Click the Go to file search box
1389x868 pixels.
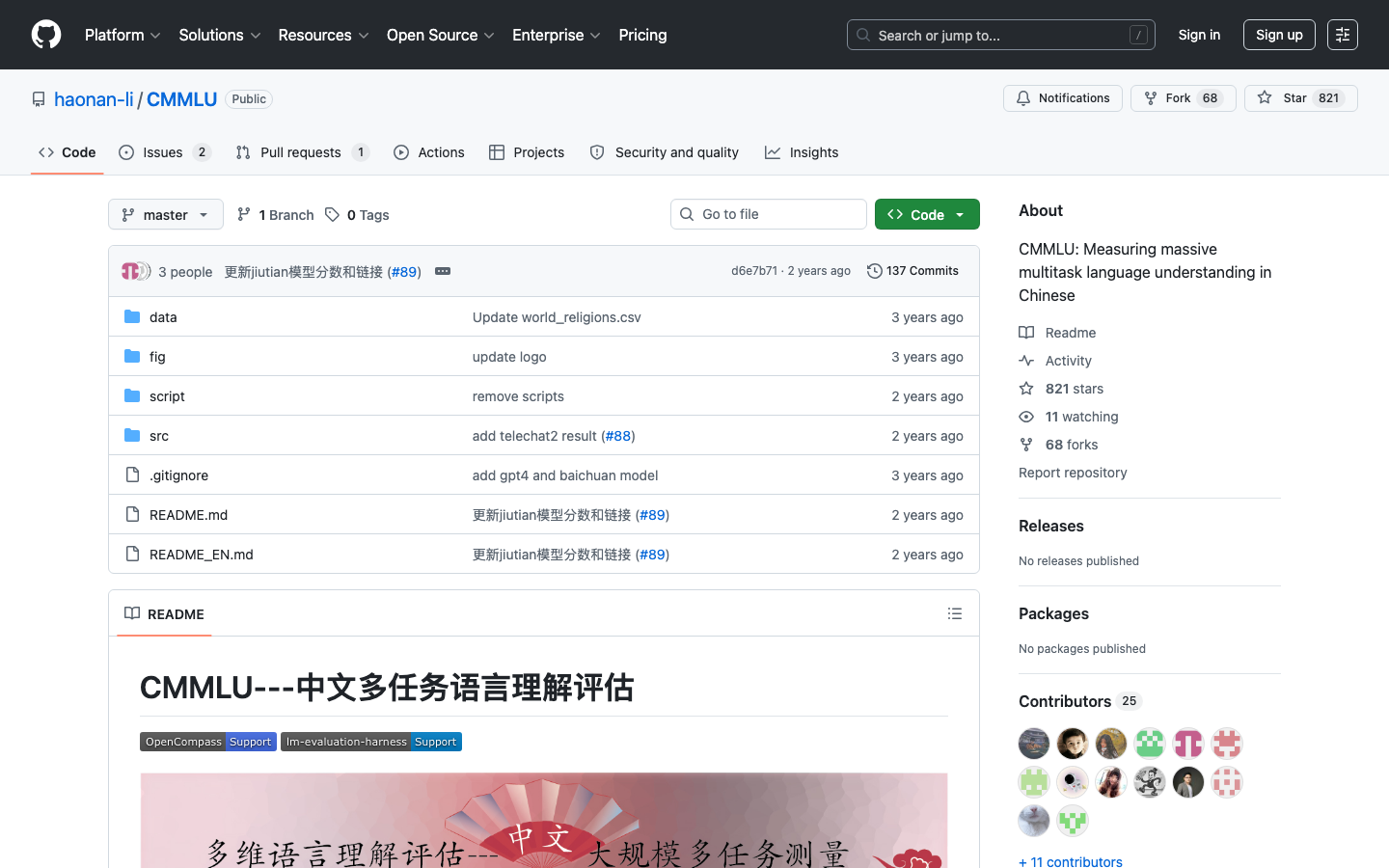pos(769,214)
